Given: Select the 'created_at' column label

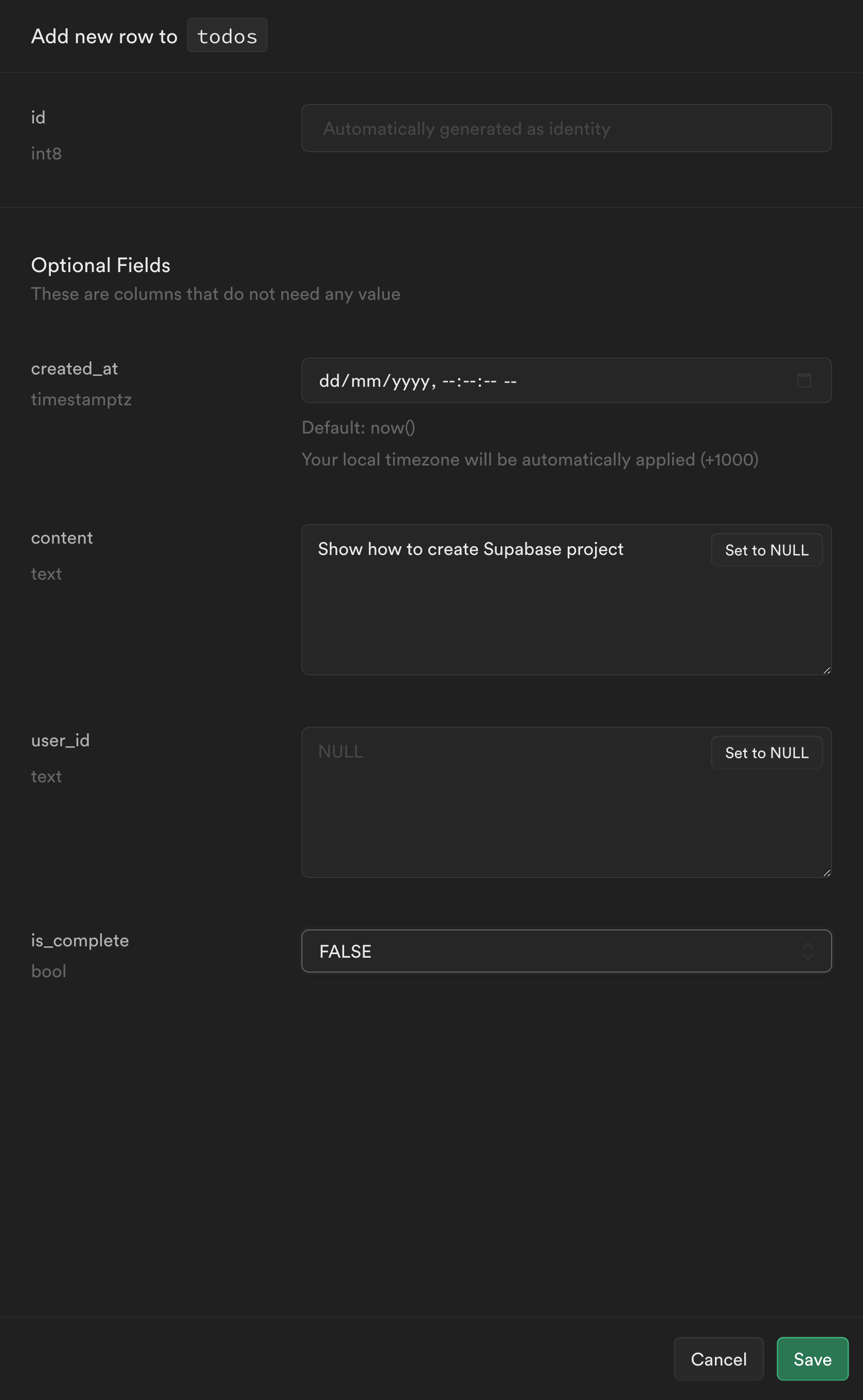Looking at the screenshot, I should point(74,369).
